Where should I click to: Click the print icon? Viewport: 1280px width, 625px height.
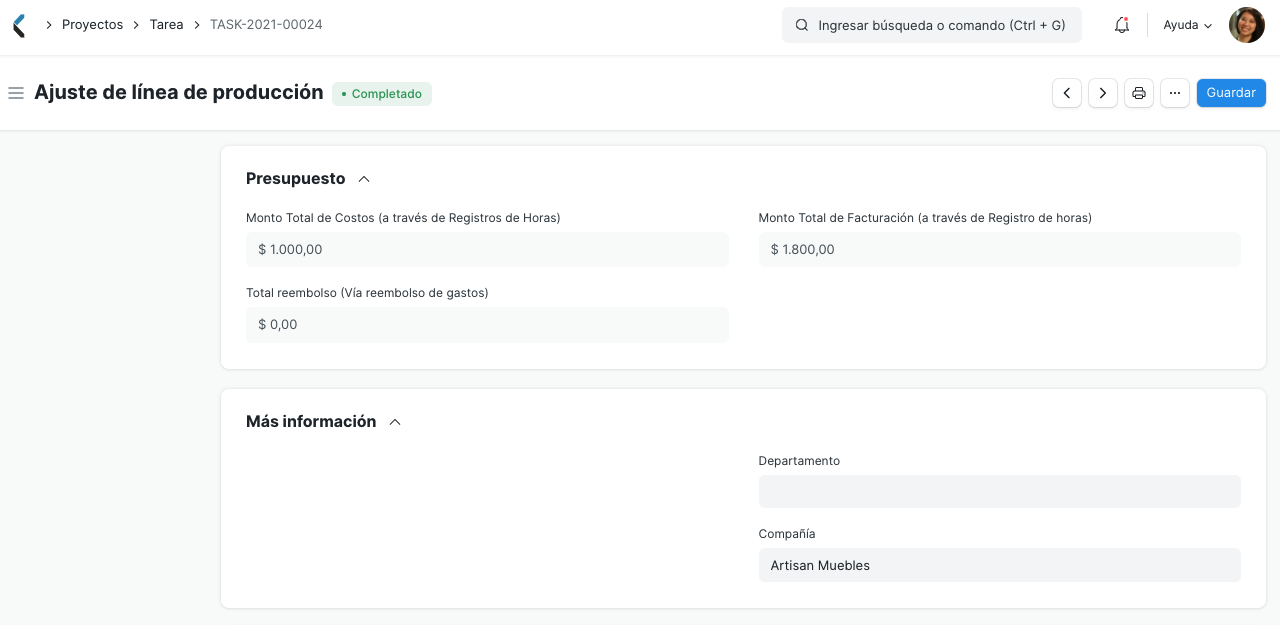click(x=1139, y=93)
